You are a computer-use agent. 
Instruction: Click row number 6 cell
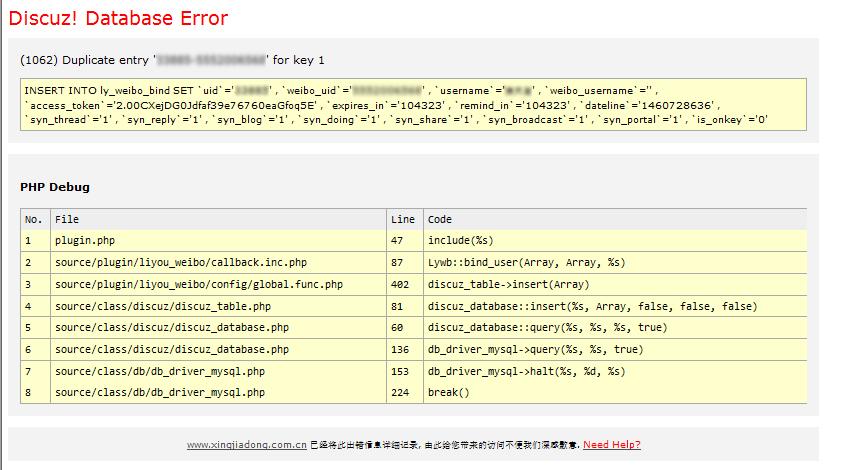(35, 349)
